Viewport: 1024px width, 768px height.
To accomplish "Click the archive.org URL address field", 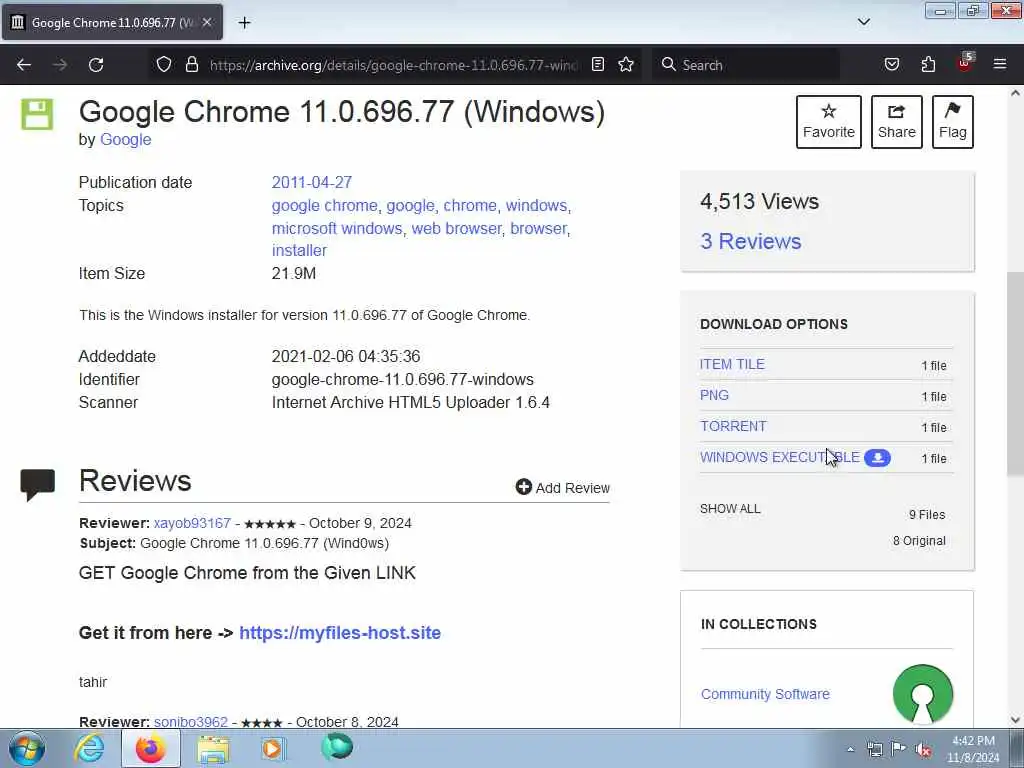I will [393, 65].
